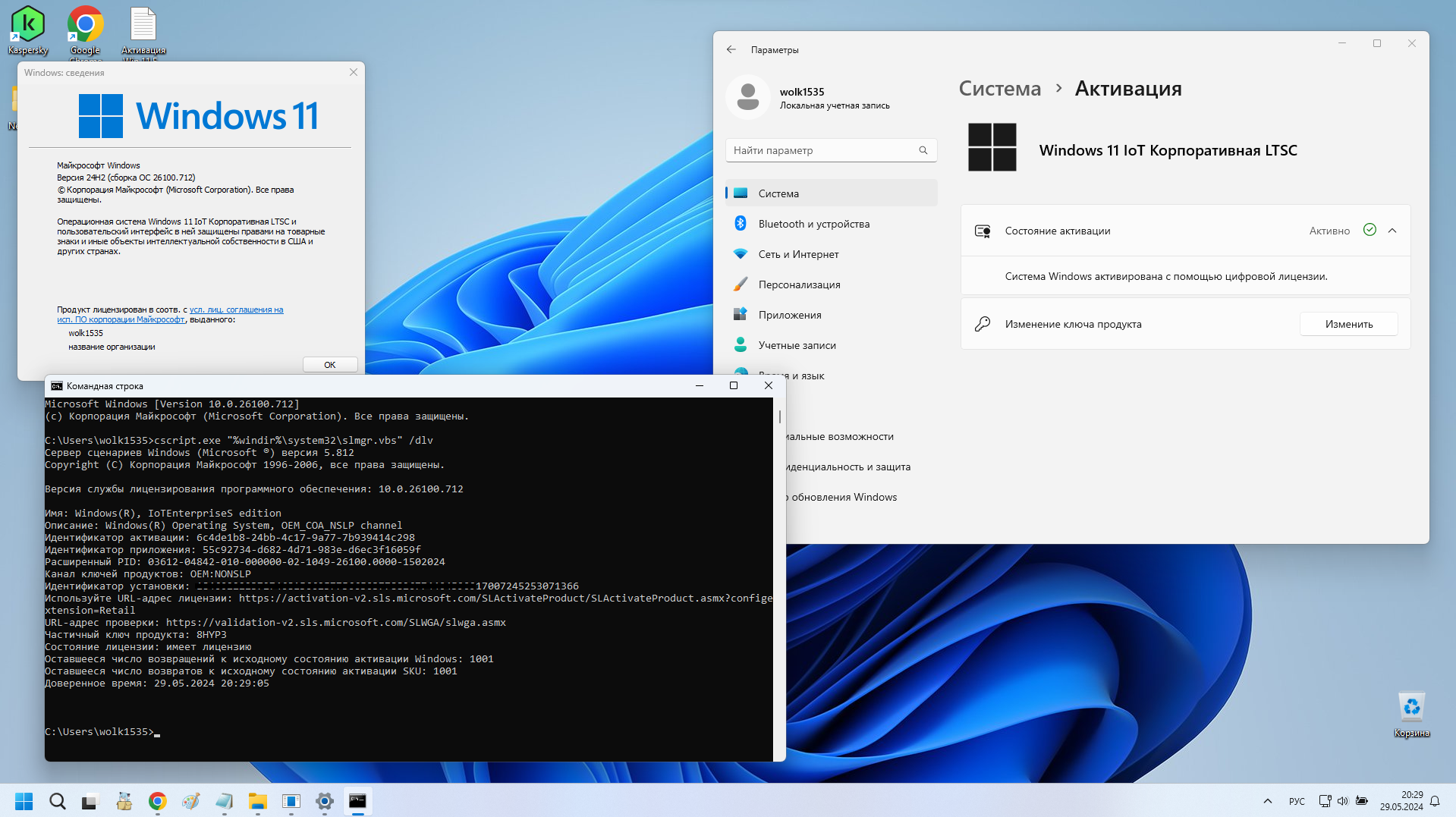
Task: Open blue panel app left of Settings on taskbar
Action: click(291, 801)
